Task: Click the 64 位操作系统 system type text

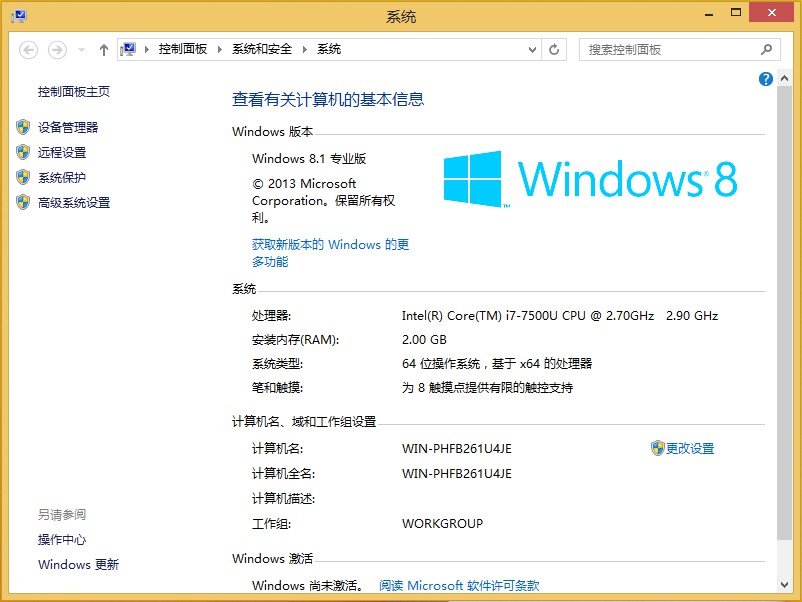Action: (x=497, y=364)
